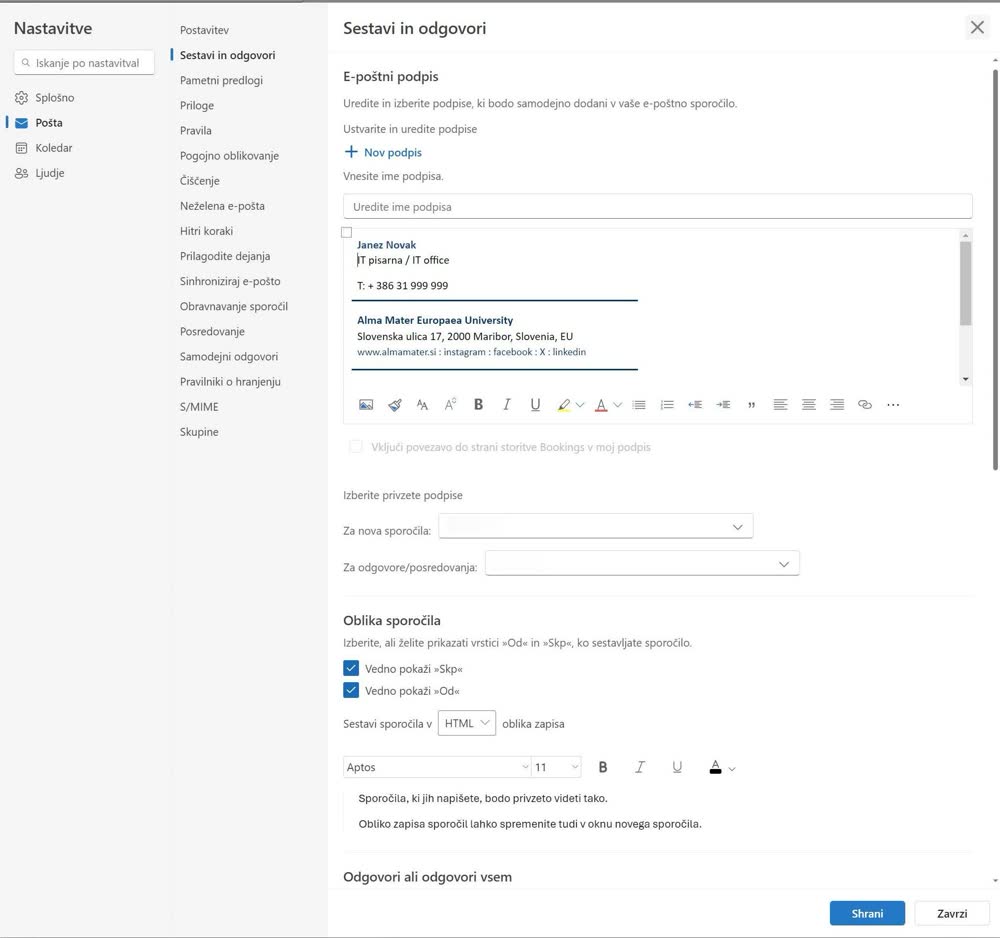Viewport: 1000px width, 938px height.
Task: Toggle the small checkbox above signature text
Action: [346, 232]
